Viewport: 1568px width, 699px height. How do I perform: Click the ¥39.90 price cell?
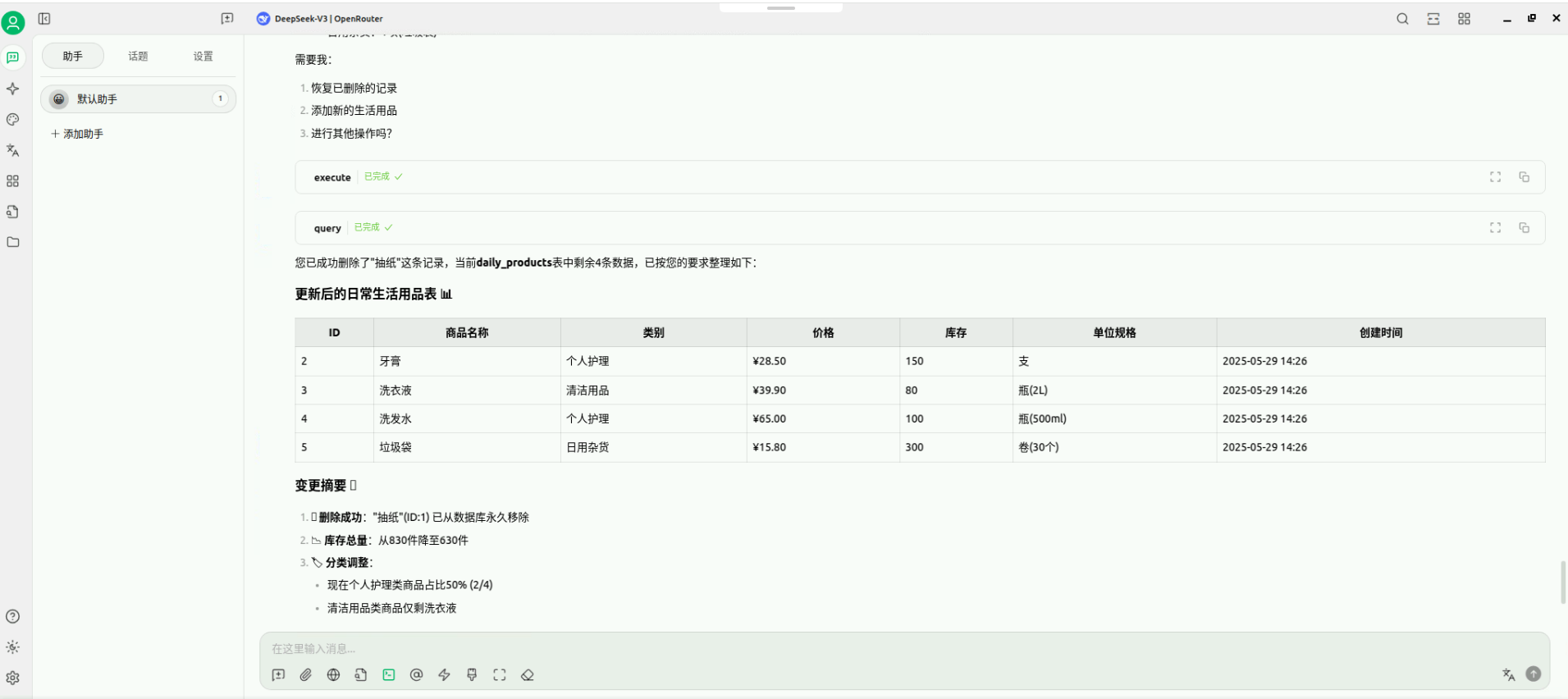823,391
